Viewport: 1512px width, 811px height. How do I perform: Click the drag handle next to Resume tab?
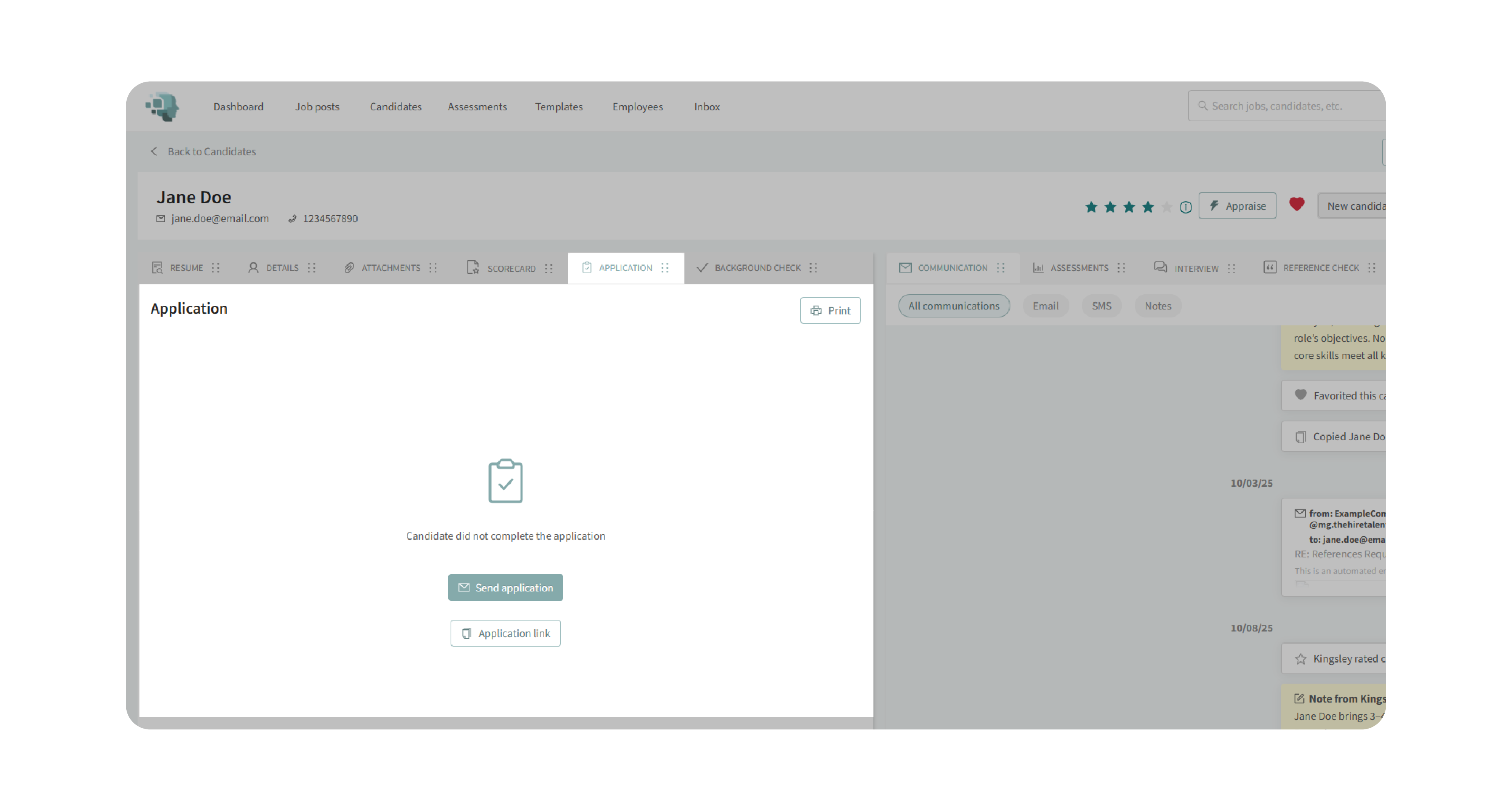click(x=216, y=268)
